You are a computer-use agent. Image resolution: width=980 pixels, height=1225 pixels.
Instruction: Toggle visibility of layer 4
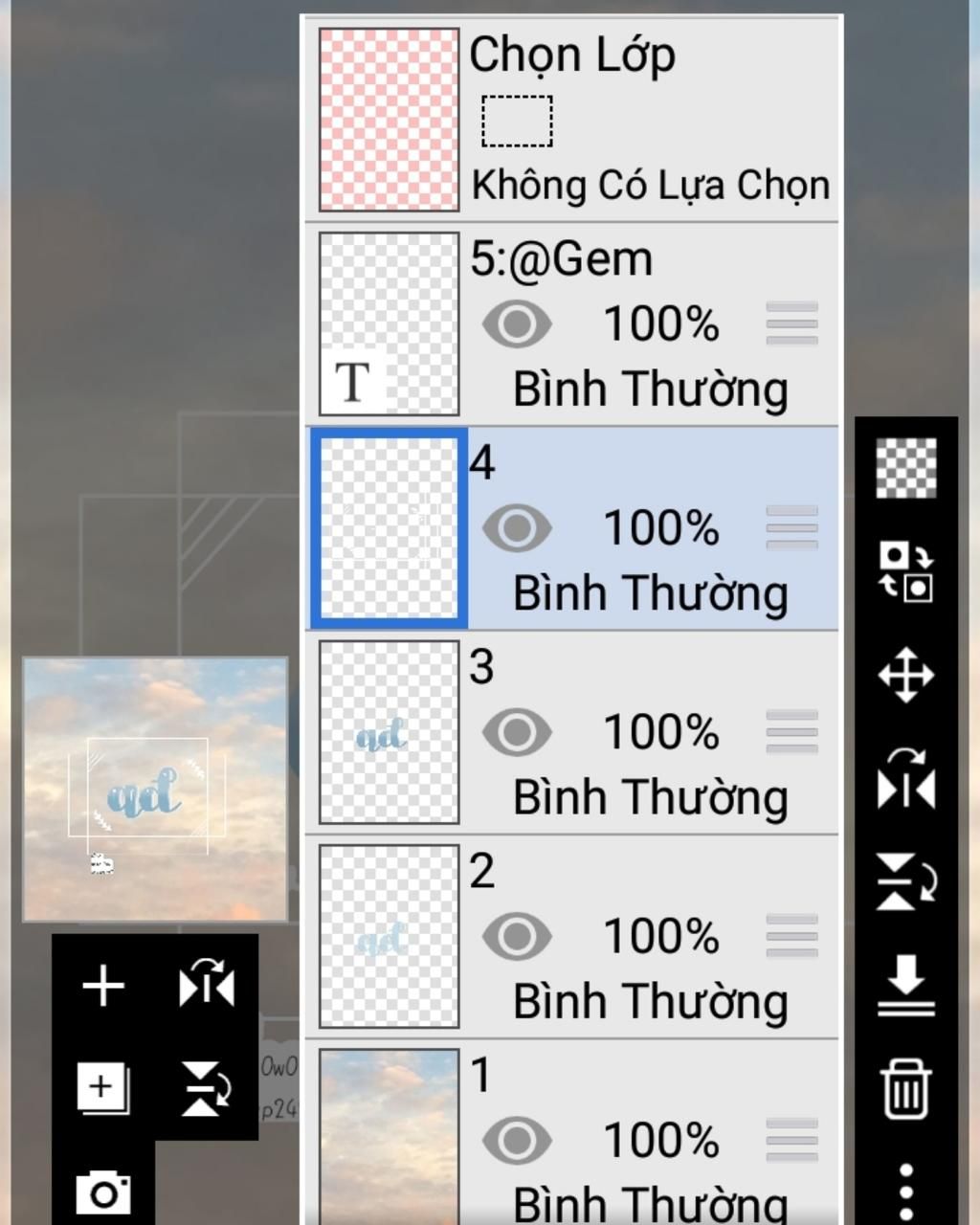click(x=517, y=528)
